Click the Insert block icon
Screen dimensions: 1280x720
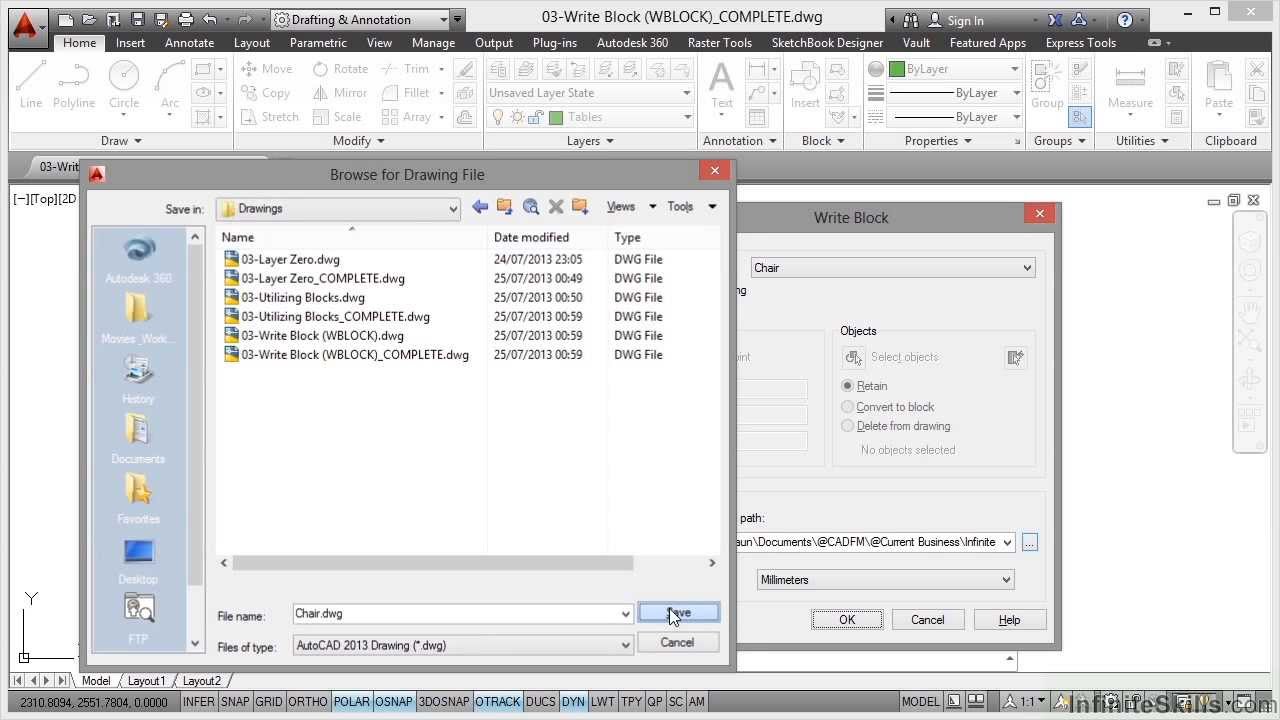click(805, 84)
